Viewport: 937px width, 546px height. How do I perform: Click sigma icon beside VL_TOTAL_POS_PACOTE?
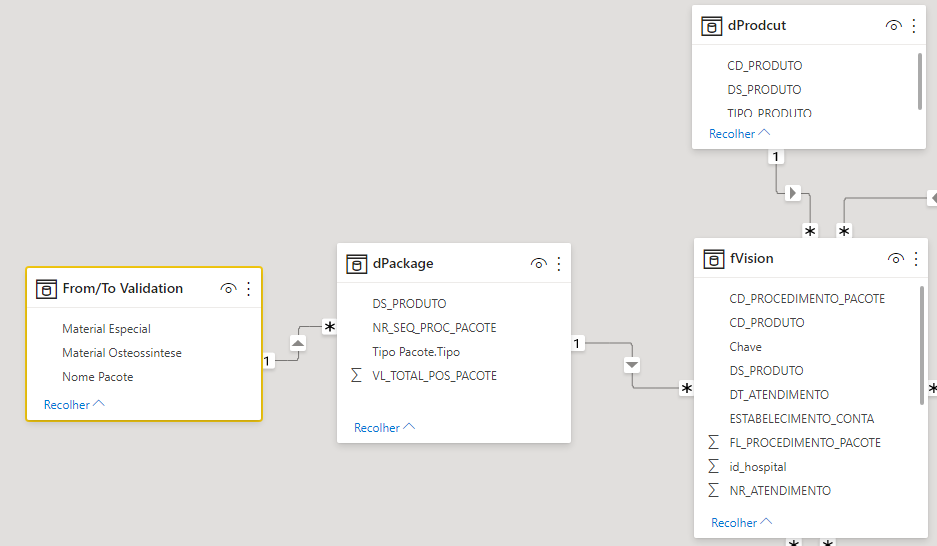coord(356,375)
